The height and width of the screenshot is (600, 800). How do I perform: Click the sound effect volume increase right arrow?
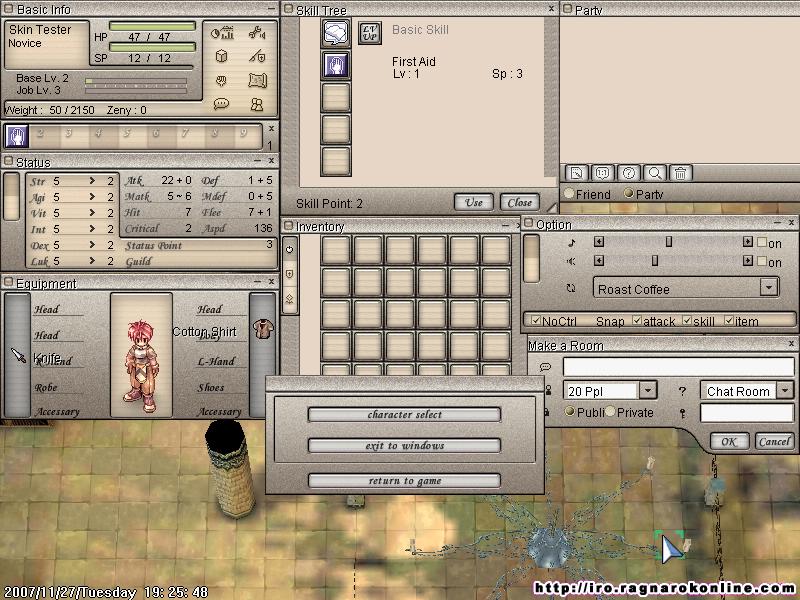pos(747,261)
